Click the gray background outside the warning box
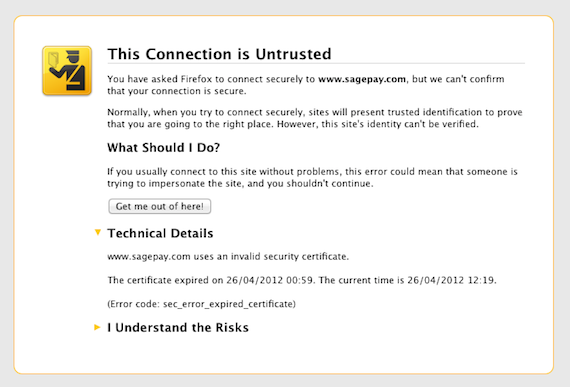This screenshot has height=387, width=570. click(x=285, y=7)
